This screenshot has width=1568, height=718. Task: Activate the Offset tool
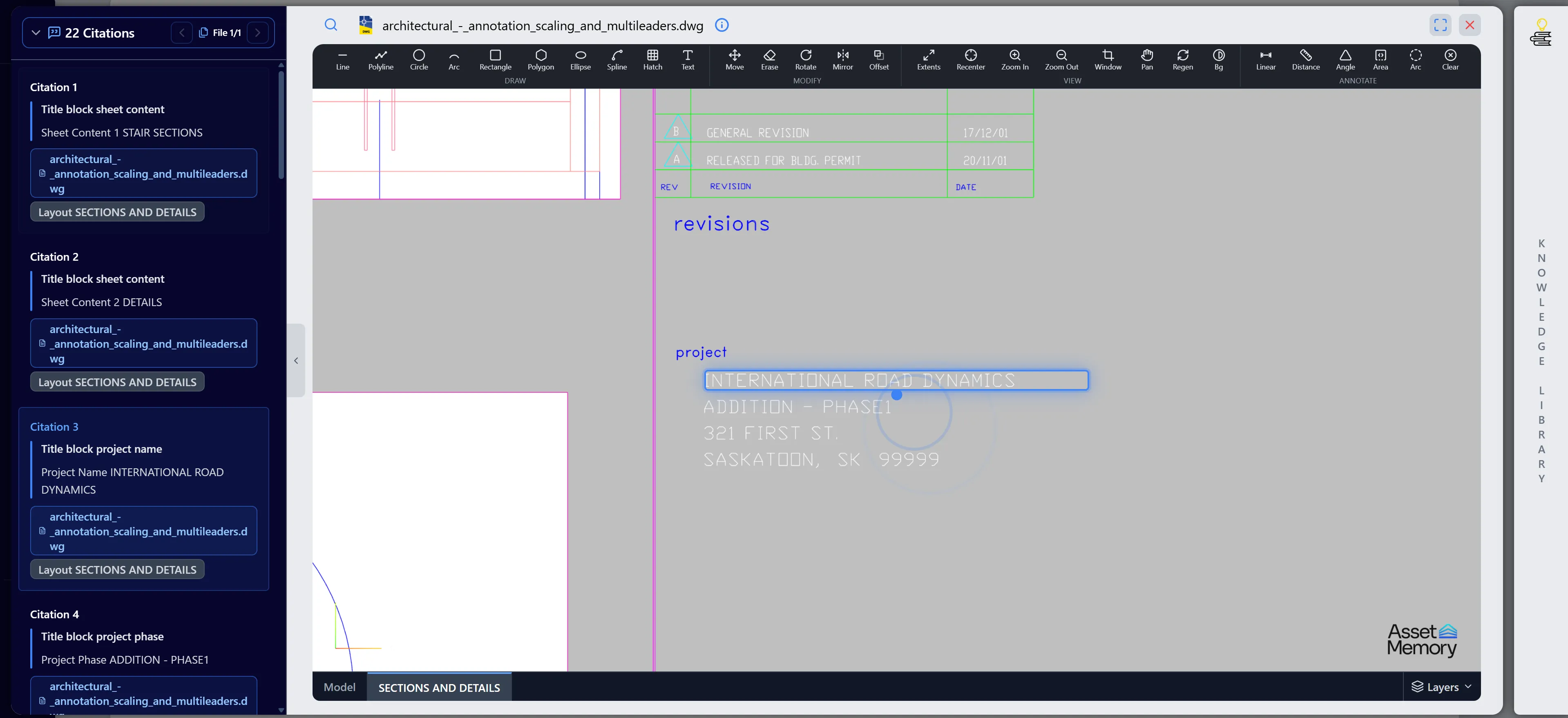[x=878, y=60]
